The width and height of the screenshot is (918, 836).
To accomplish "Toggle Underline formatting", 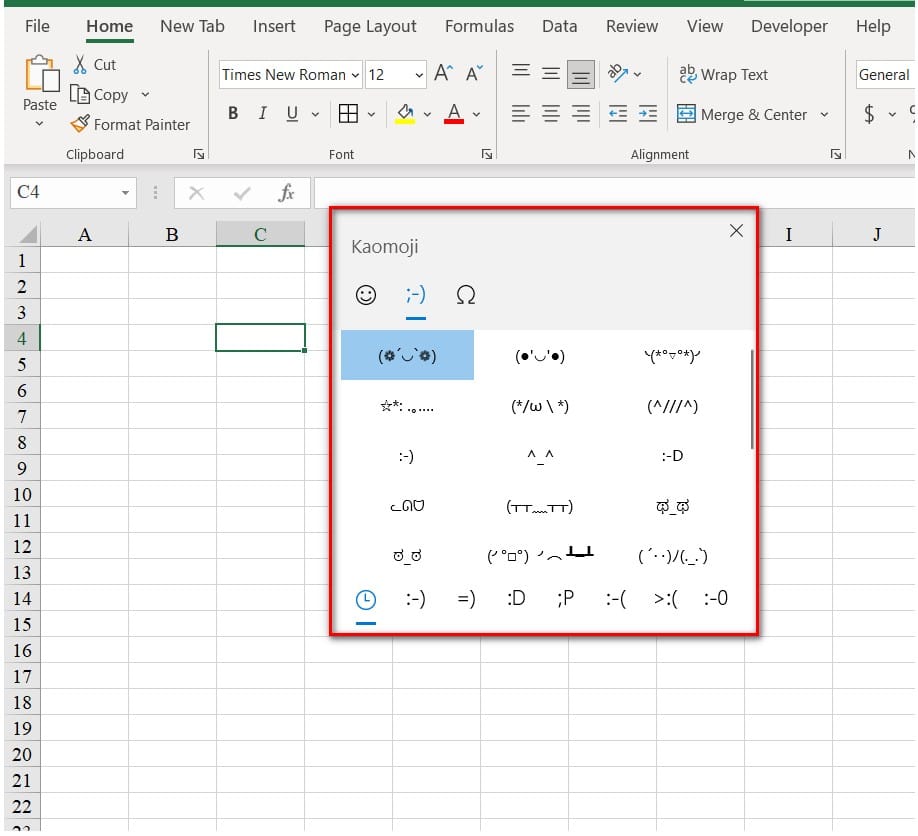I will click(292, 113).
